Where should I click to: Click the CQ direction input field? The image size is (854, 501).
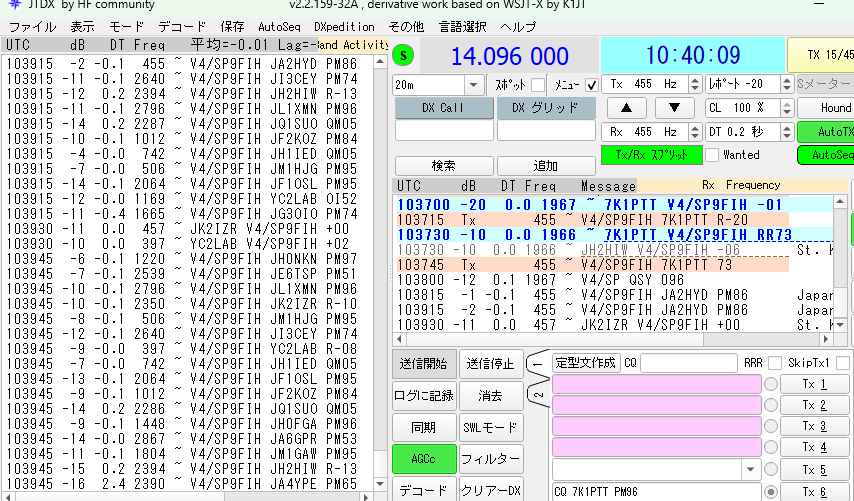coord(688,363)
